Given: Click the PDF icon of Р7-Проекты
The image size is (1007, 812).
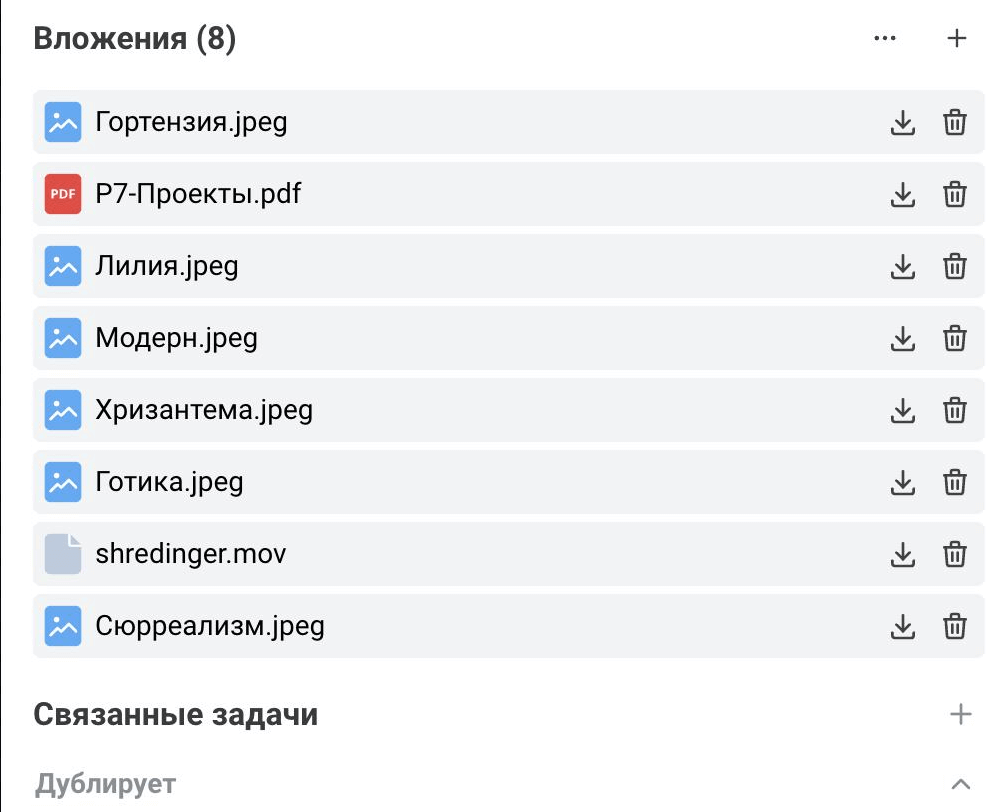Looking at the screenshot, I should click(63, 194).
